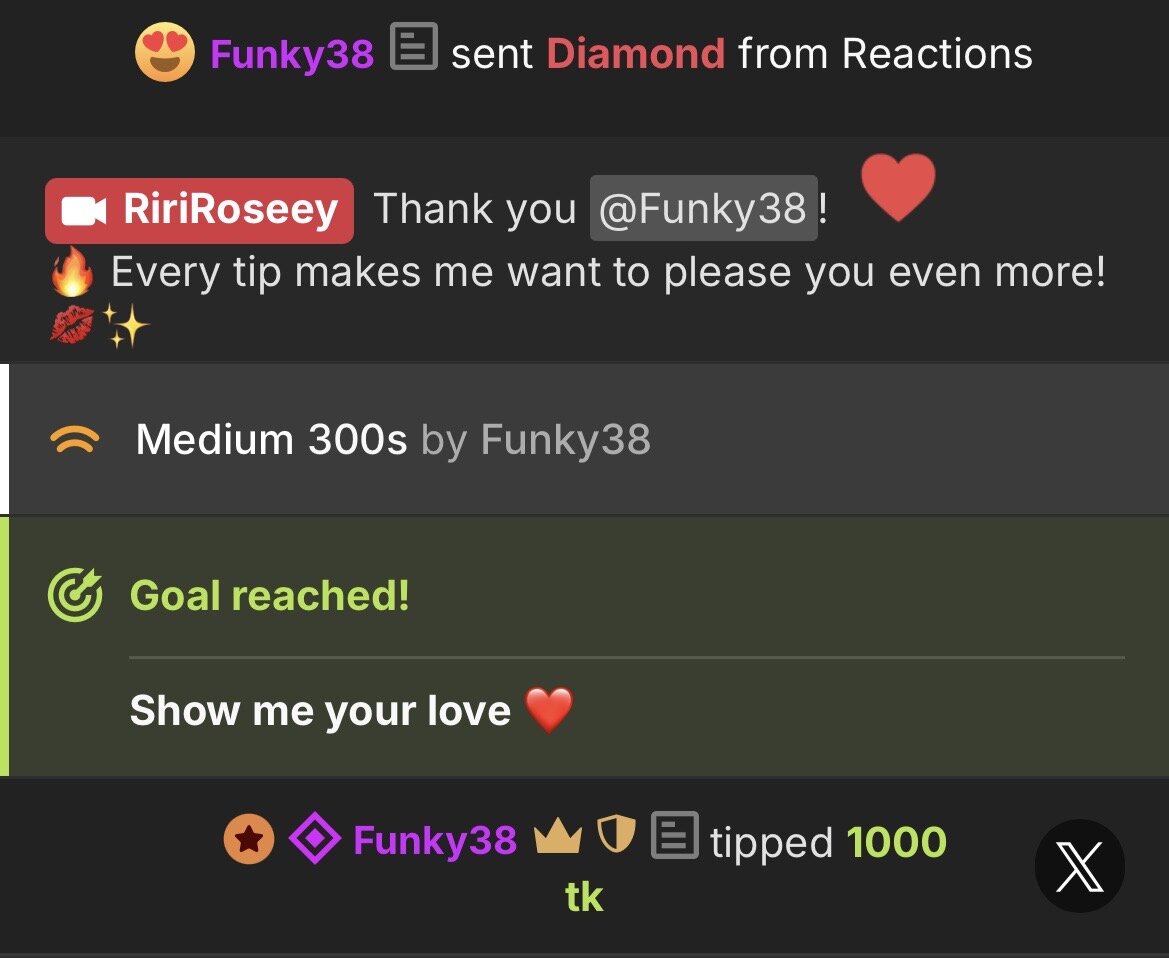Open the RiriRoseey broadcaster badge
The height and width of the screenshot is (958, 1169).
(x=199, y=210)
